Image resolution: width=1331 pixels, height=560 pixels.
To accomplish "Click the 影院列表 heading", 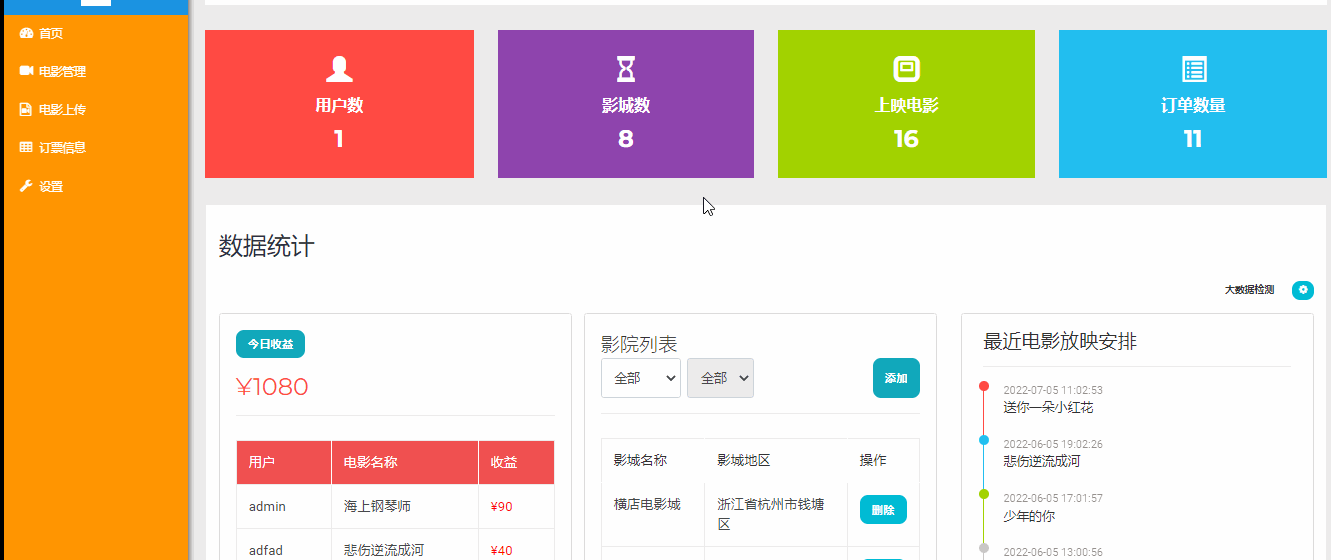I will pyautogui.click(x=639, y=345).
